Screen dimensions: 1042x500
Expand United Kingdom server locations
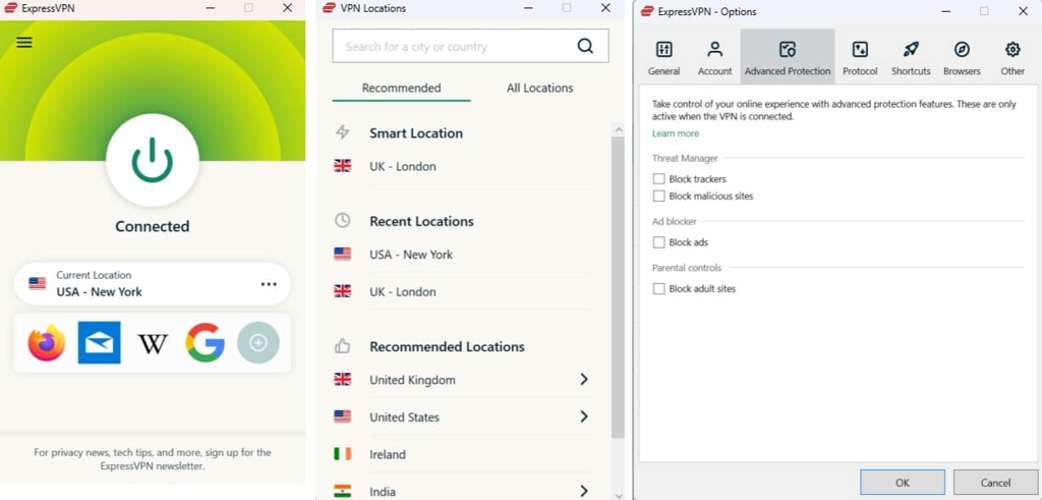click(x=584, y=380)
